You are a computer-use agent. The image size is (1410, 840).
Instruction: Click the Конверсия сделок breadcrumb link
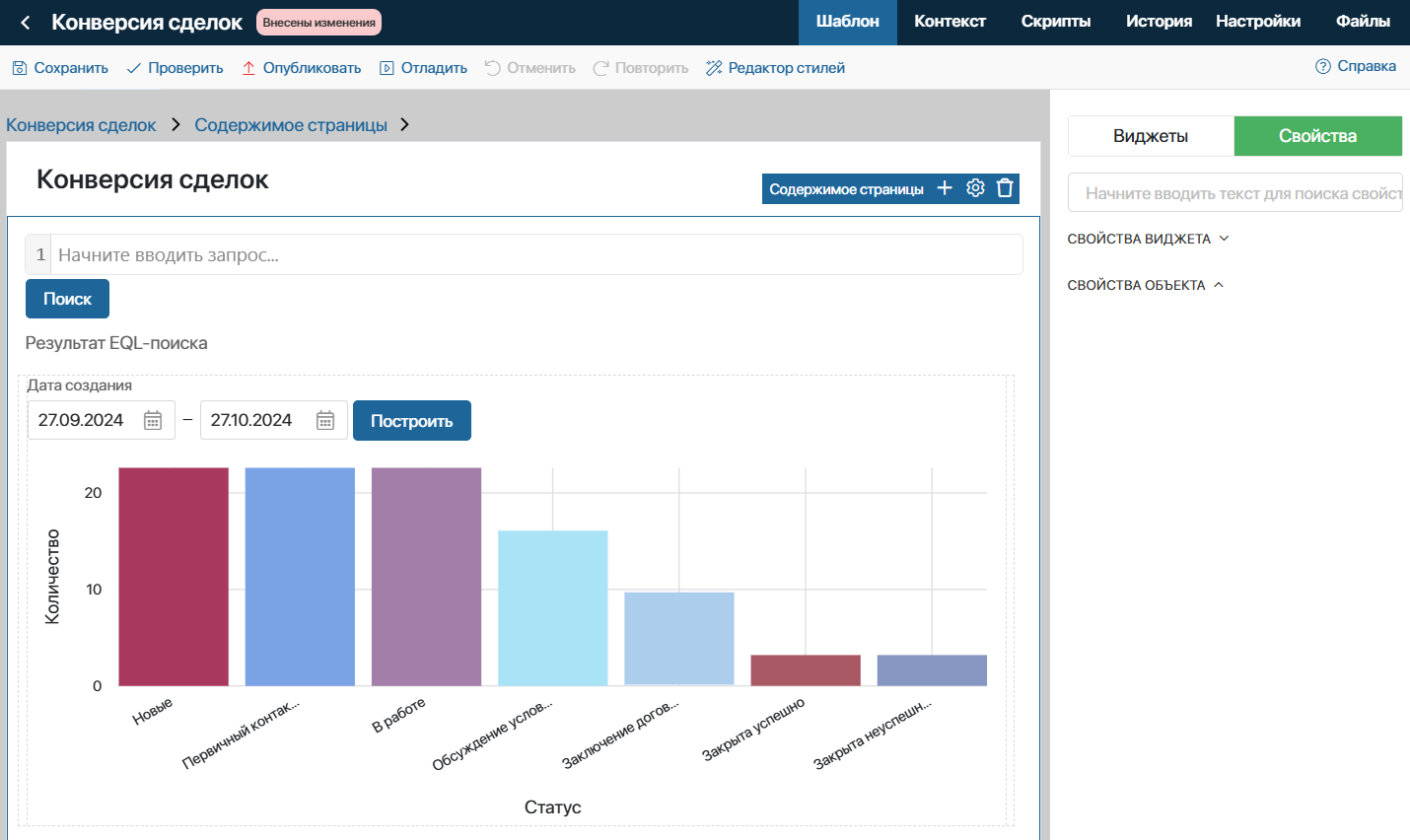[x=81, y=125]
